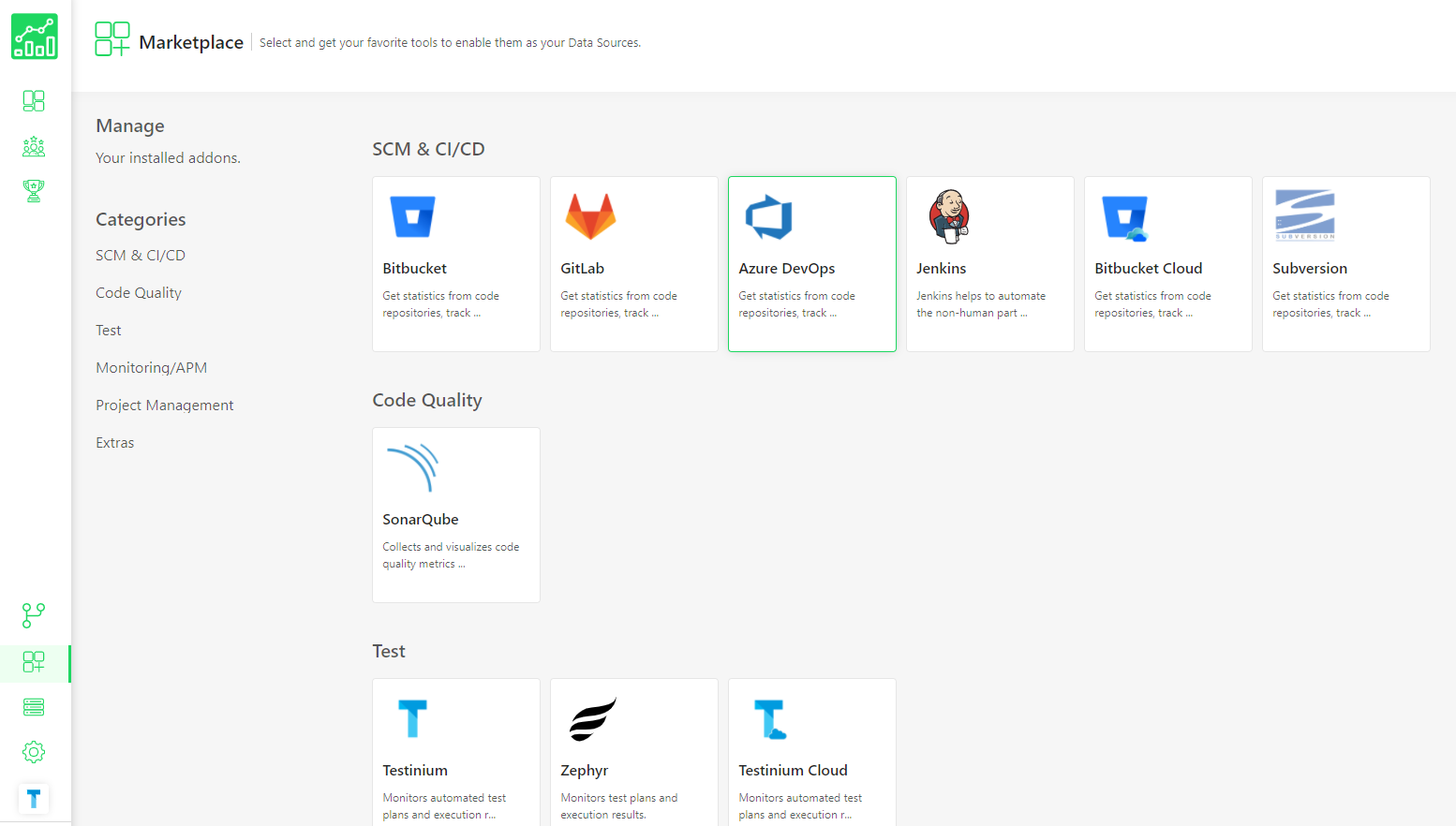Click the Subversion 'Get statistics' description
The width and height of the screenshot is (1456, 826).
tap(1331, 304)
